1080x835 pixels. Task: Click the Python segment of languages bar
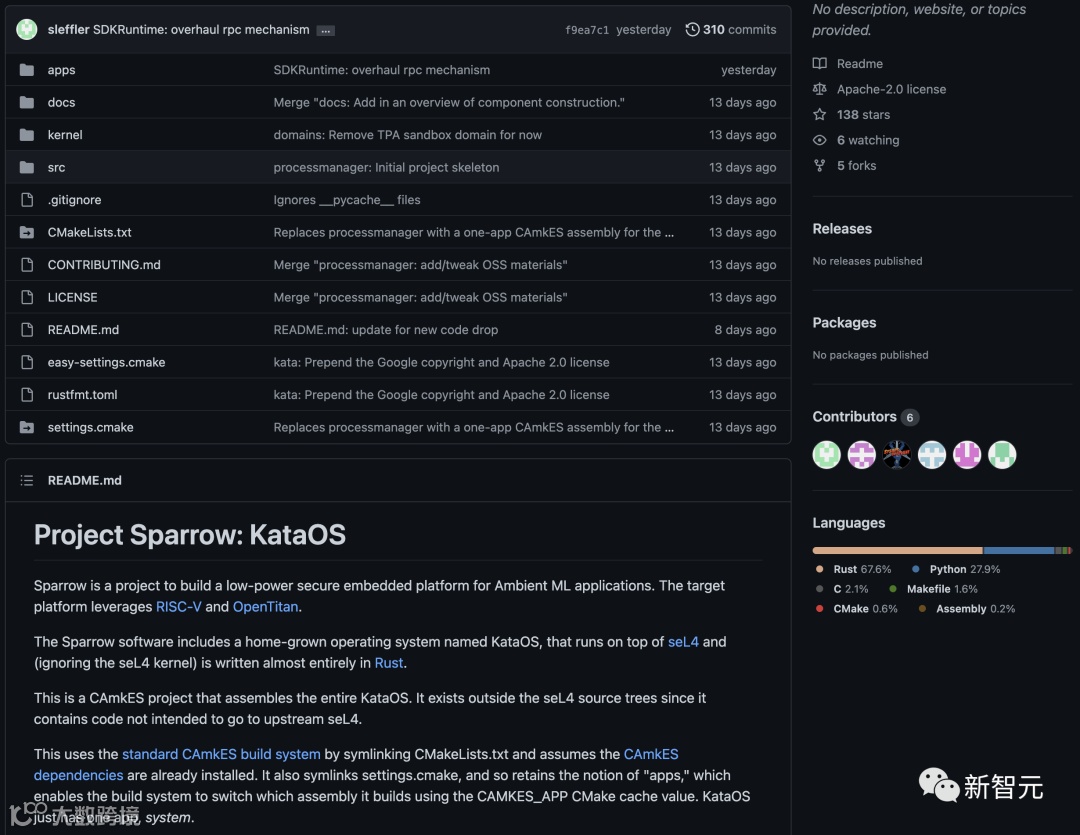click(1019, 550)
